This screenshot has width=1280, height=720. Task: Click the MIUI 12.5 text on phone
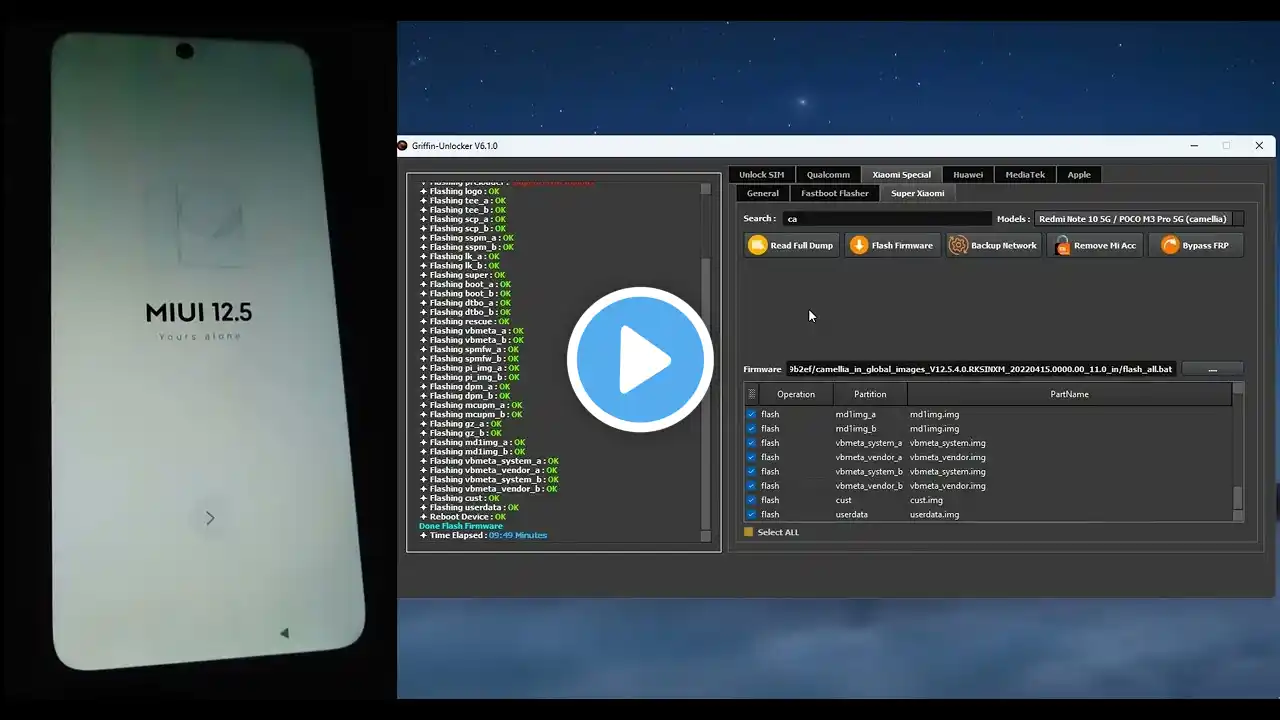pos(199,313)
